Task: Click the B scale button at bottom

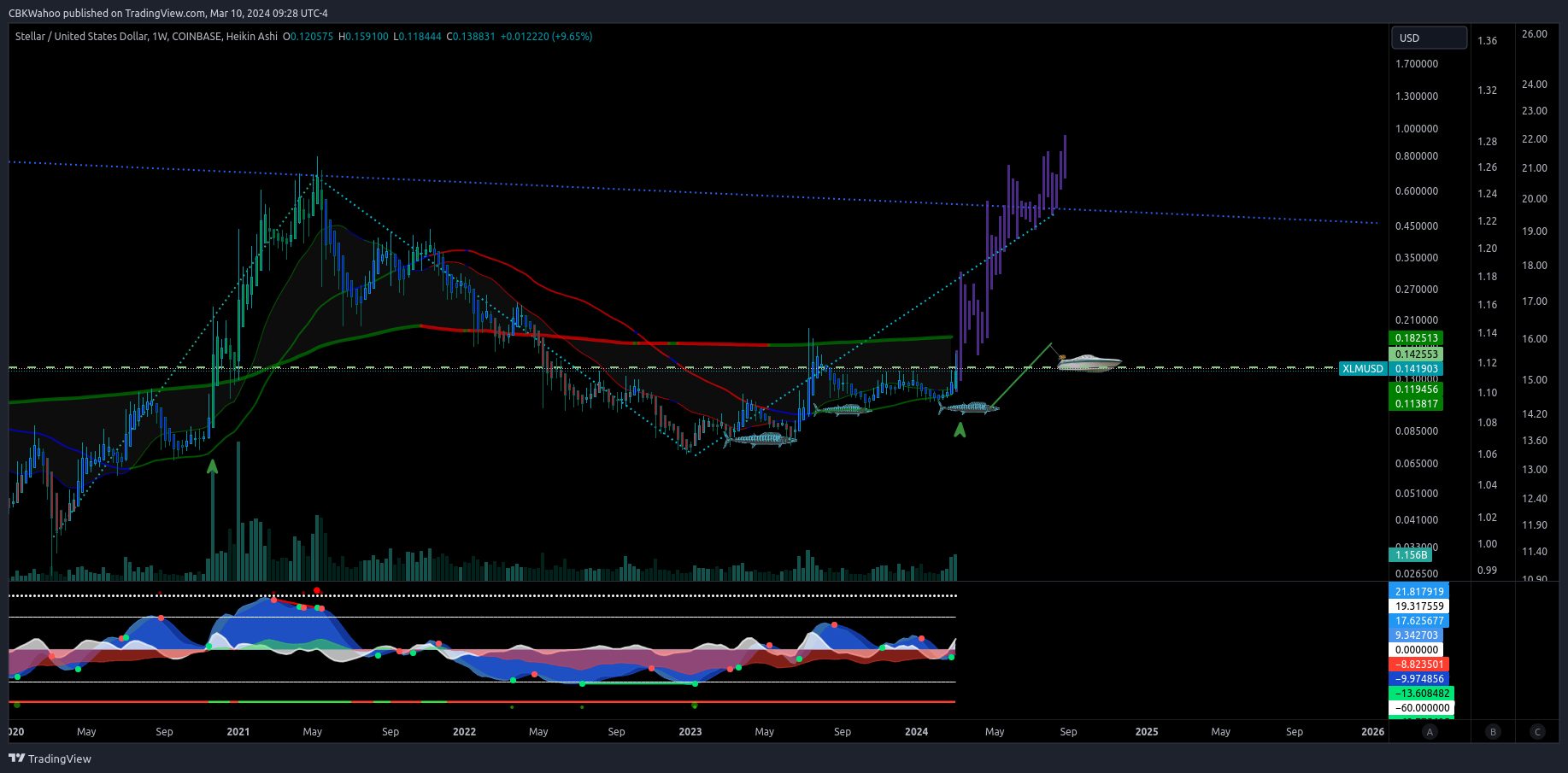Action: tap(1493, 731)
